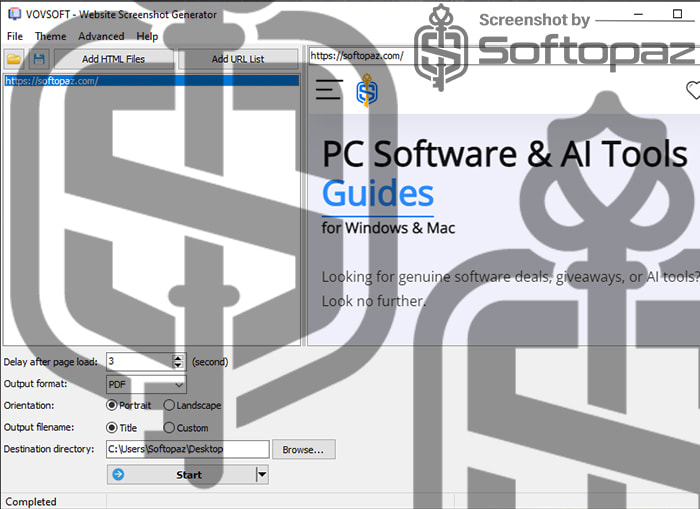The width and height of the screenshot is (700, 509).
Task: Expand the Start button dropdown arrow
Action: [x=262, y=475]
